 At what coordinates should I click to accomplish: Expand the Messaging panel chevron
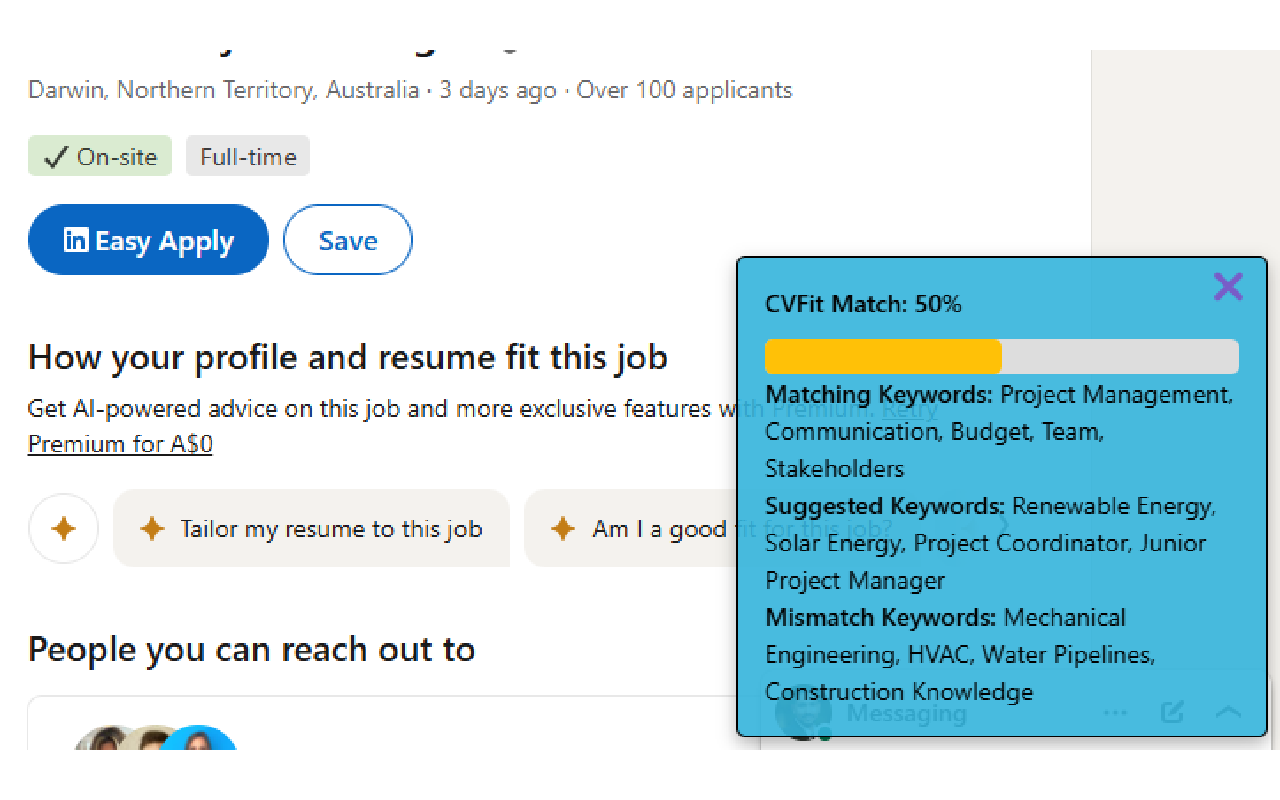tap(1228, 713)
